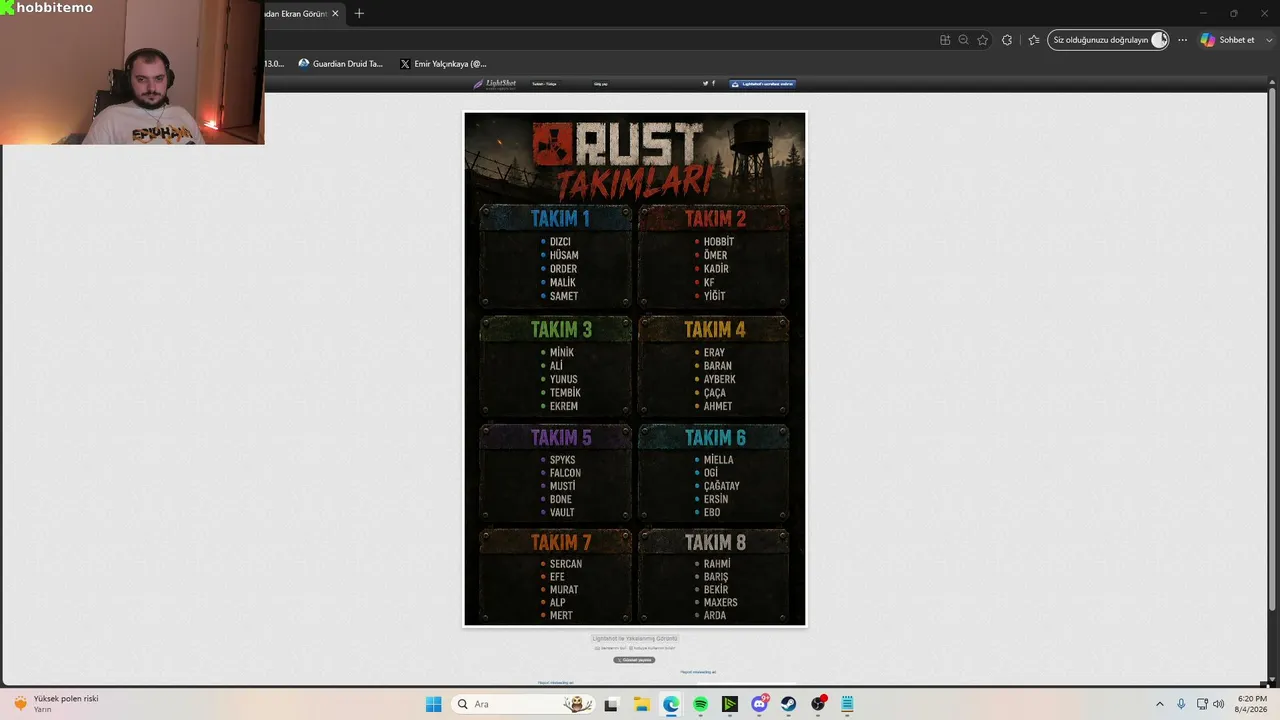Click the name AYBERK in Takım 4
1280x720 pixels.
[720, 380]
